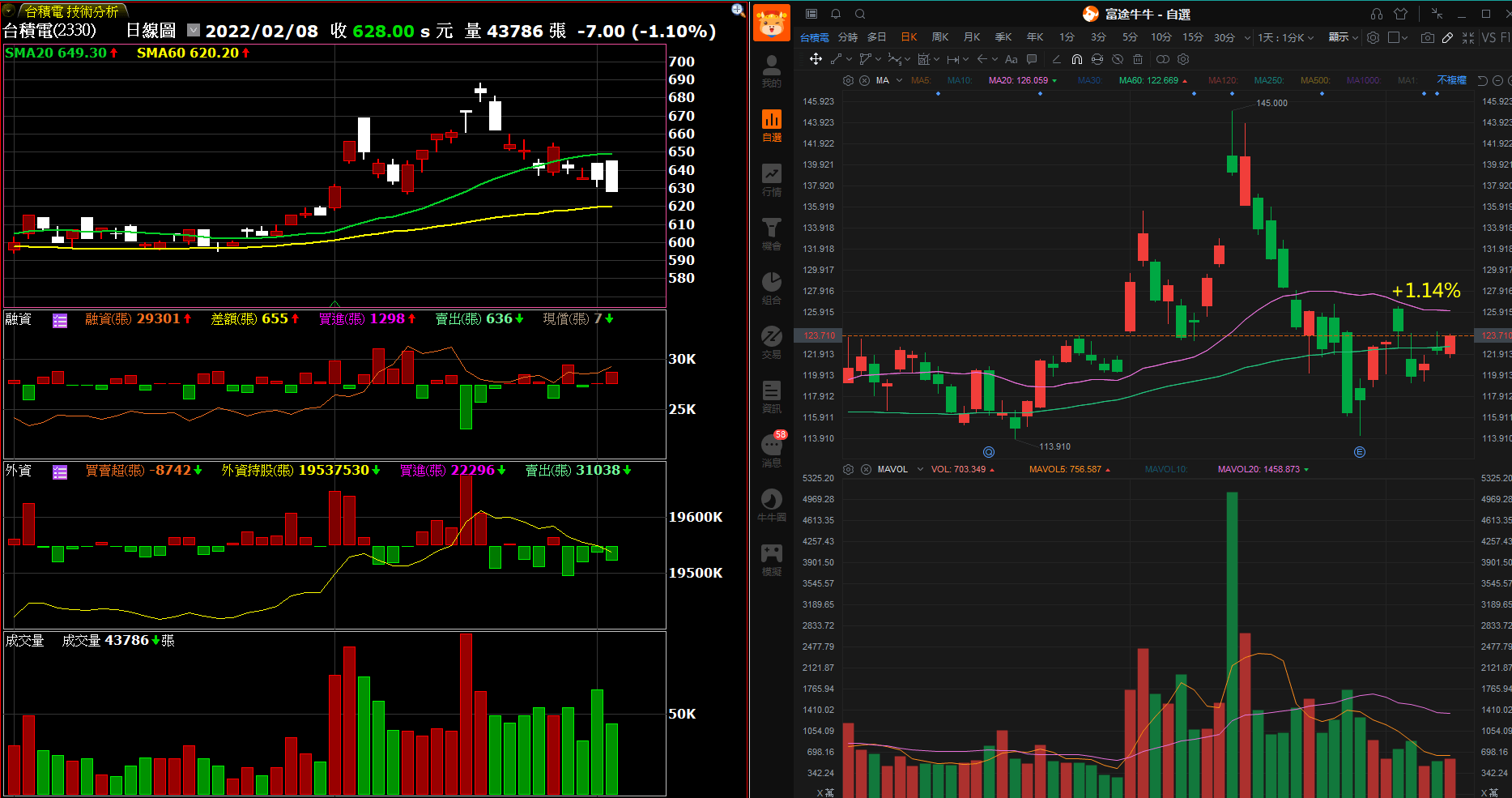Viewport: 1512px width, 798px height.
Task: Remove the MAVOL indicator with X icon
Action: [866, 469]
